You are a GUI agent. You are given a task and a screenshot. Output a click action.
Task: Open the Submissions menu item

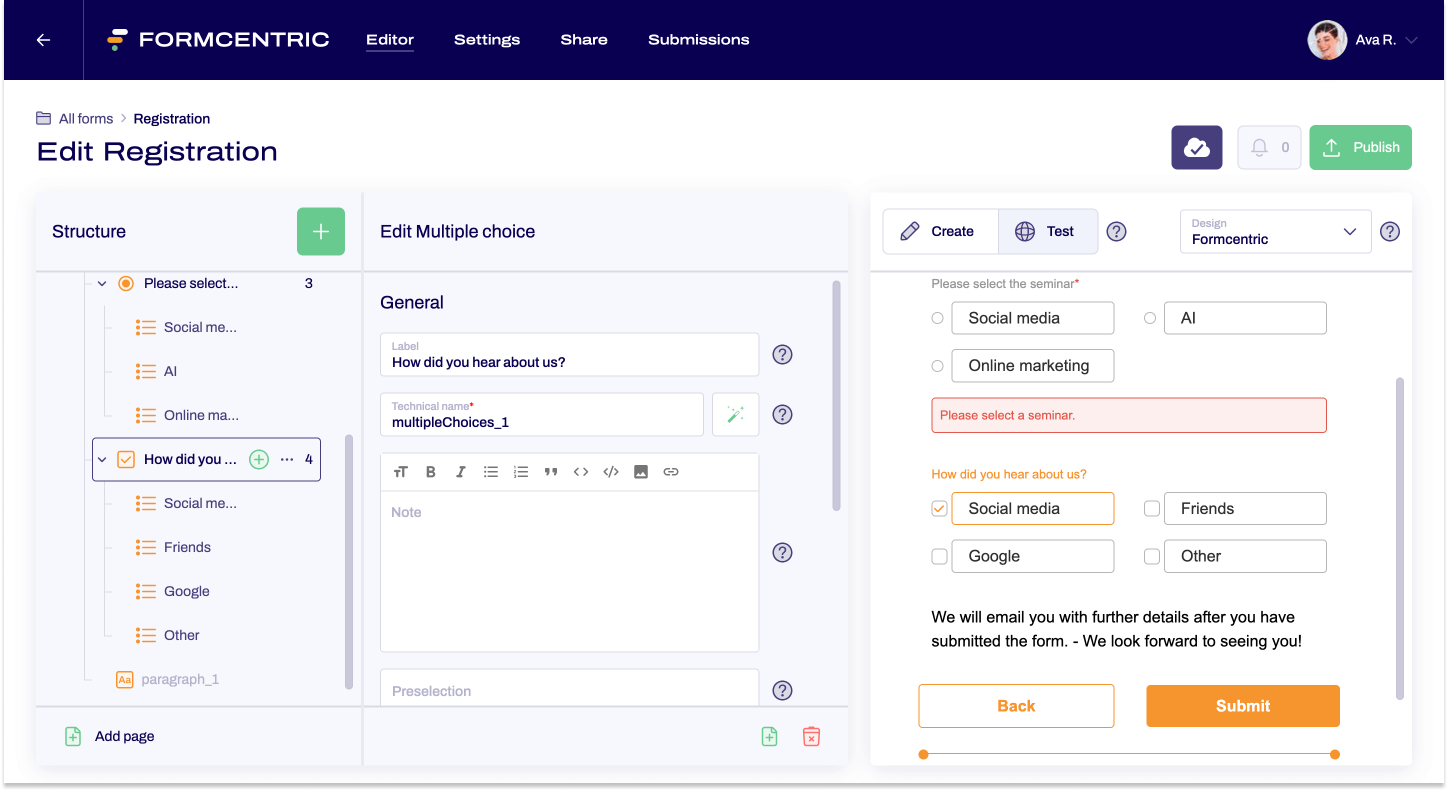[x=698, y=40]
